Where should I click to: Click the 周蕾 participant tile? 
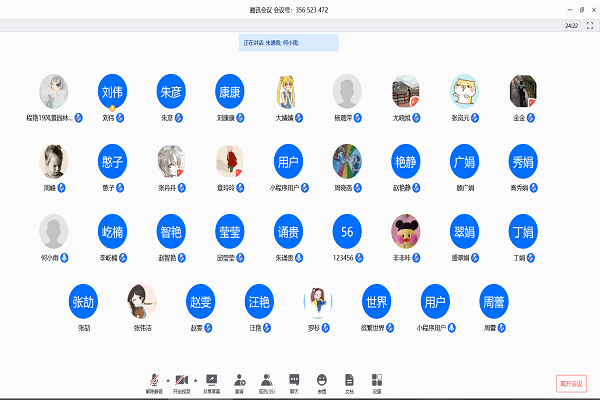(x=493, y=302)
